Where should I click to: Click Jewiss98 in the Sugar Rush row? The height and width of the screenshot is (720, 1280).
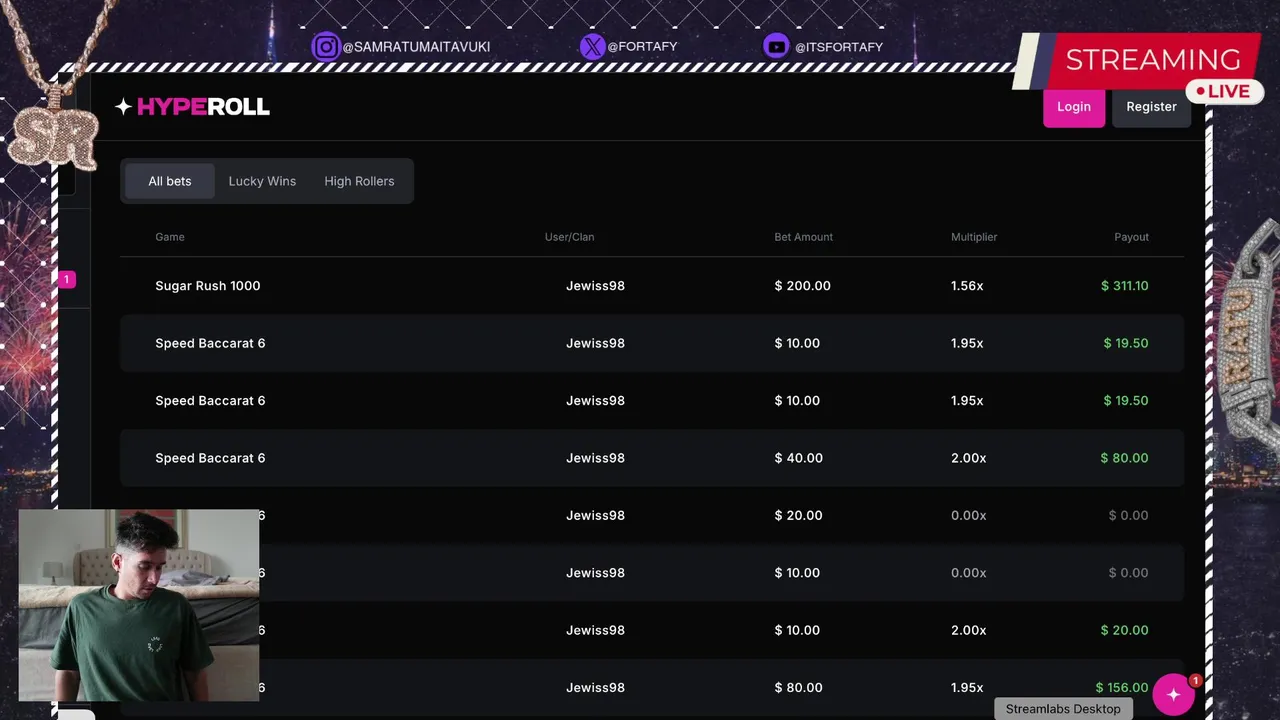coord(595,286)
